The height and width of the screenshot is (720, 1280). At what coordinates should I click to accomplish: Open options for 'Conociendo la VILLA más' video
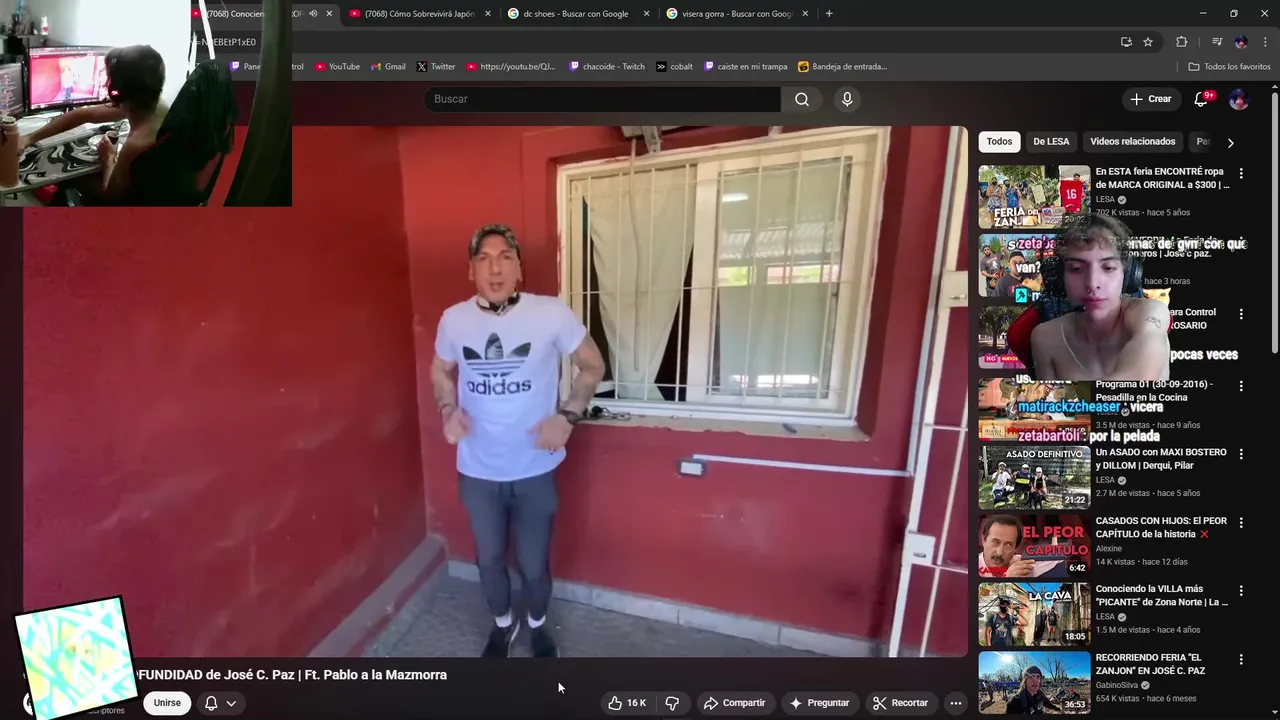[x=1241, y=591]
